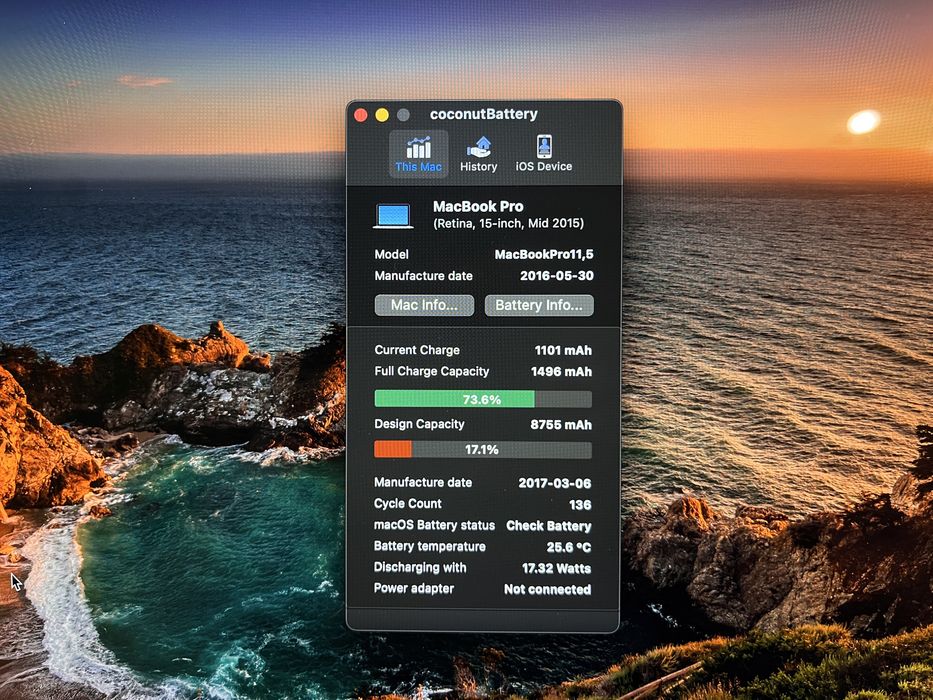Click the value 17.32 Watts
933x700 pixels.
(x=556, y=568)
